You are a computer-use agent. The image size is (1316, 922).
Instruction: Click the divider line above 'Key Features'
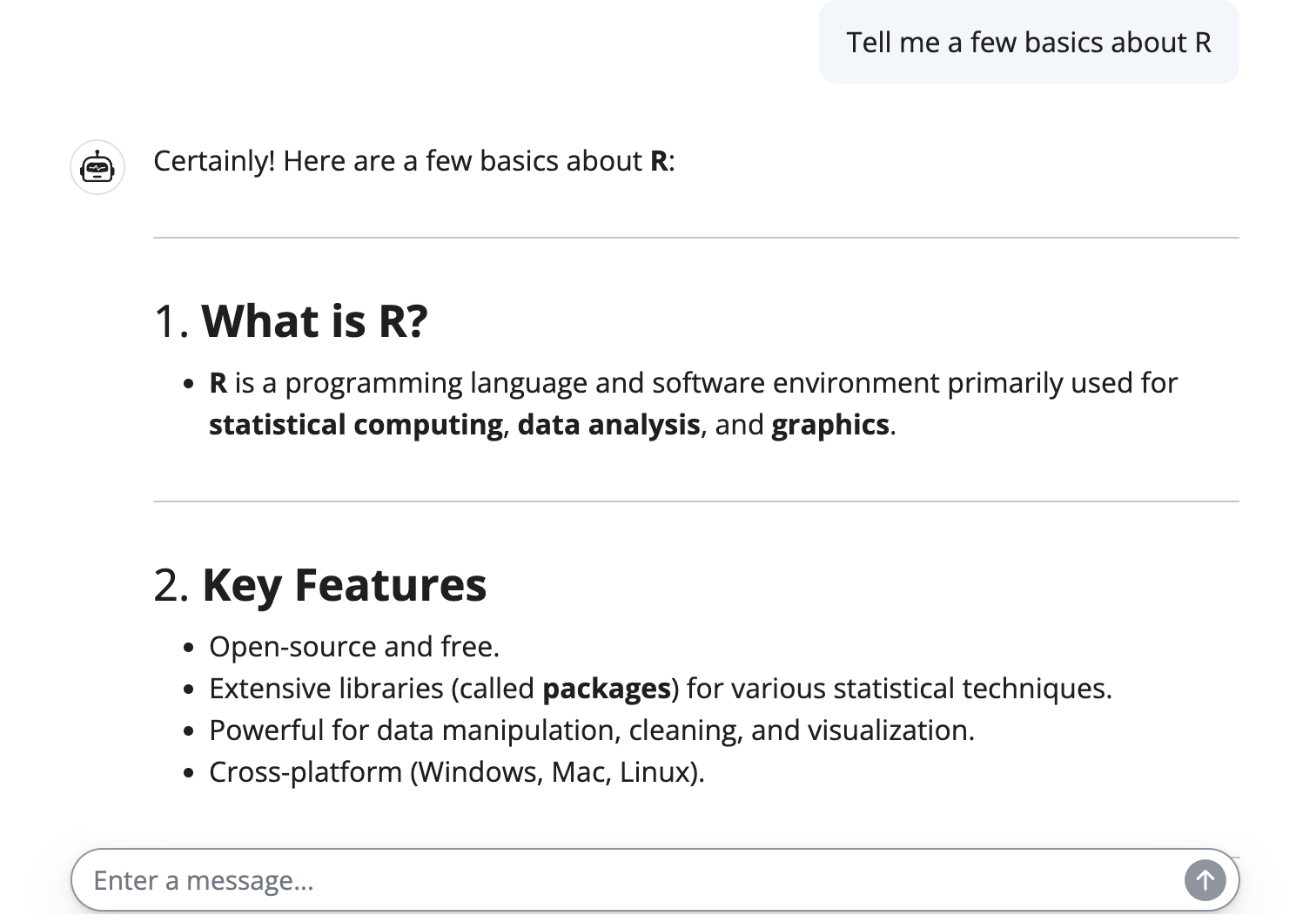tap(695, 501)
